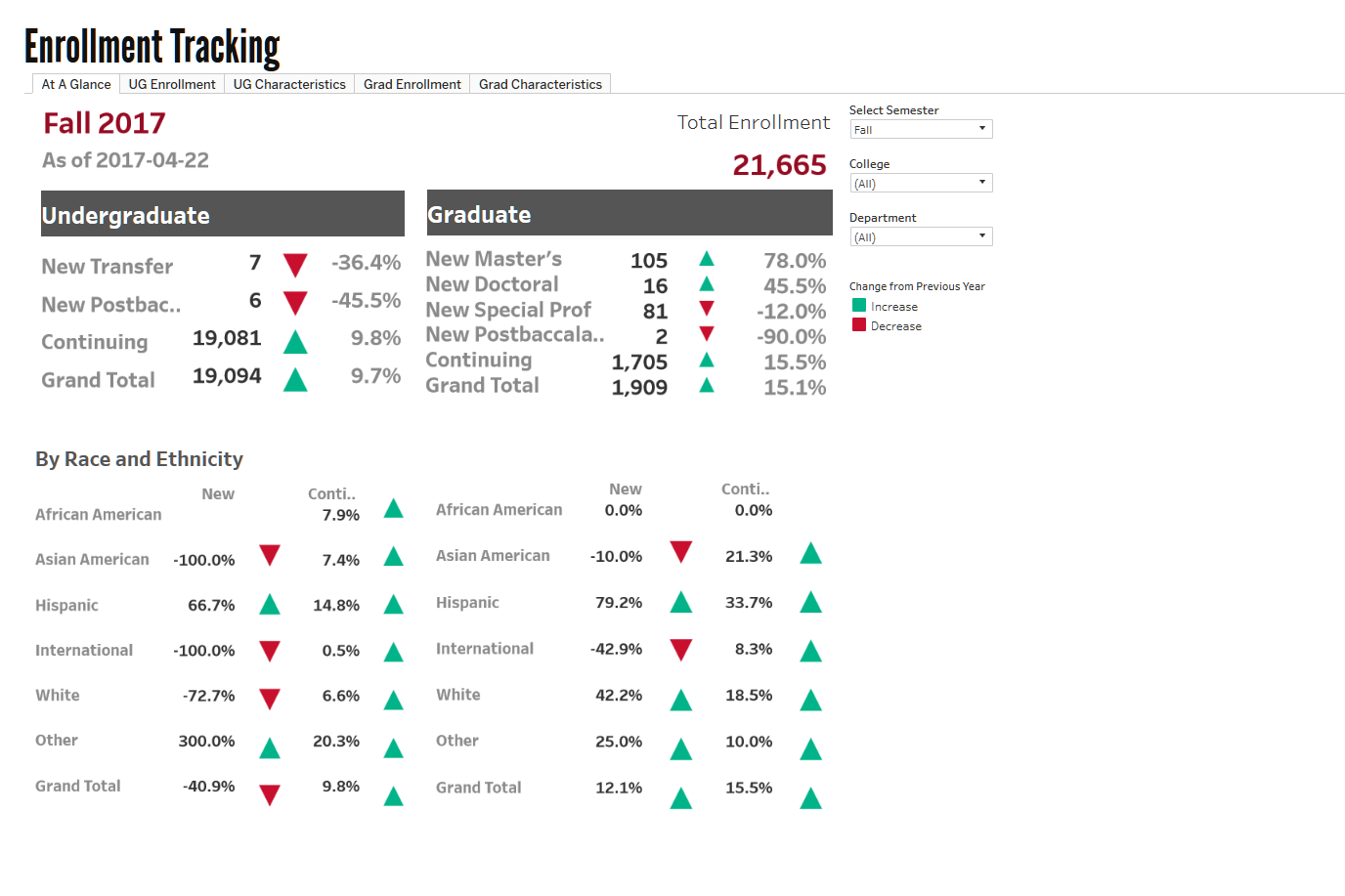Click green arrow for undergraduate Other new enrollment
This screenshot has height=896, width=1345.
coord(270,748)
